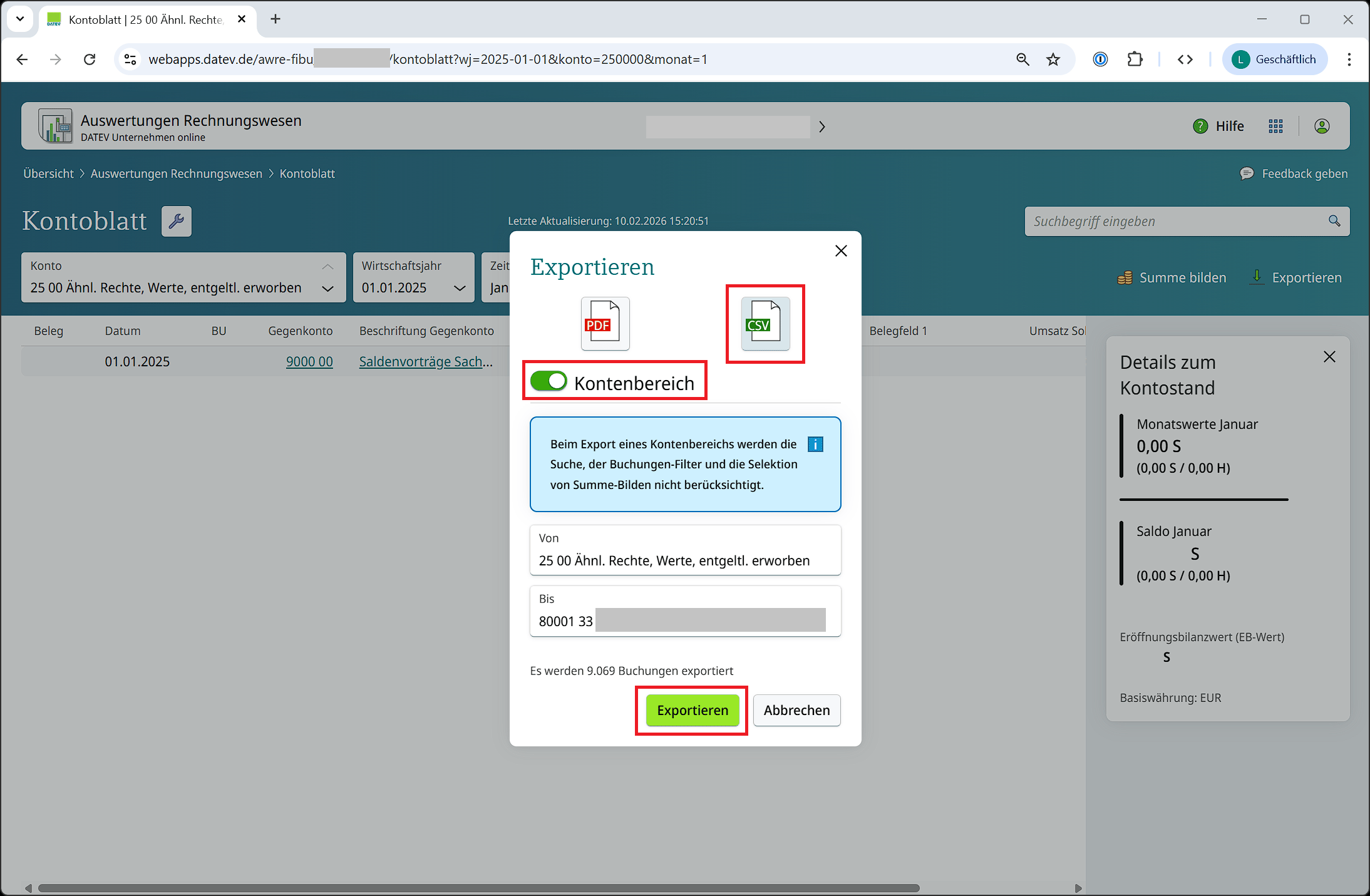Close the Details zum Kontostand panel

tap(1329, 357)
